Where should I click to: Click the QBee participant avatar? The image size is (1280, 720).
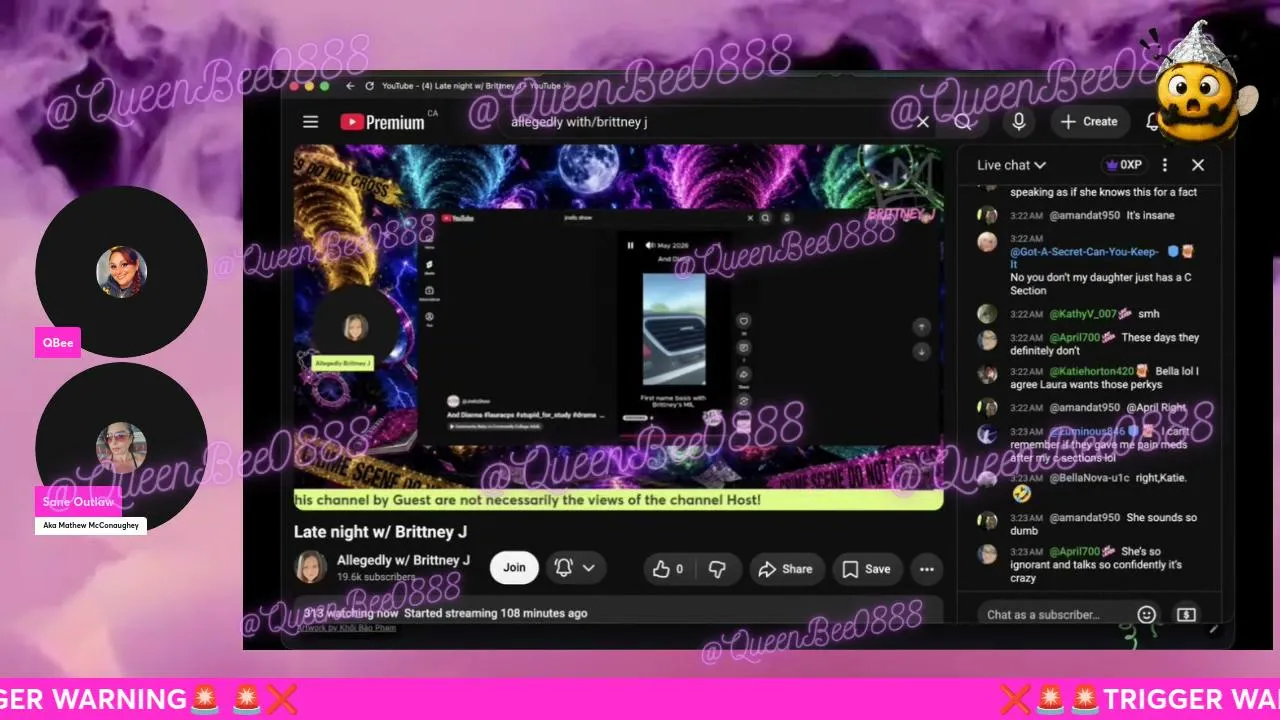point(121,271)
